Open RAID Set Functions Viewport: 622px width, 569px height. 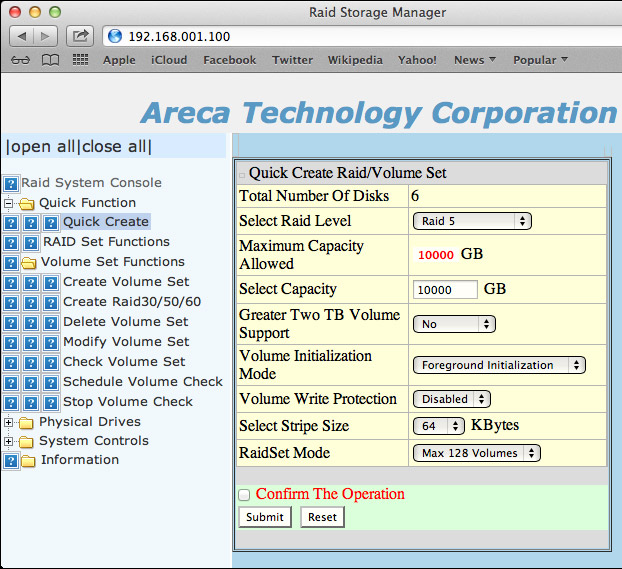(106, 242)
